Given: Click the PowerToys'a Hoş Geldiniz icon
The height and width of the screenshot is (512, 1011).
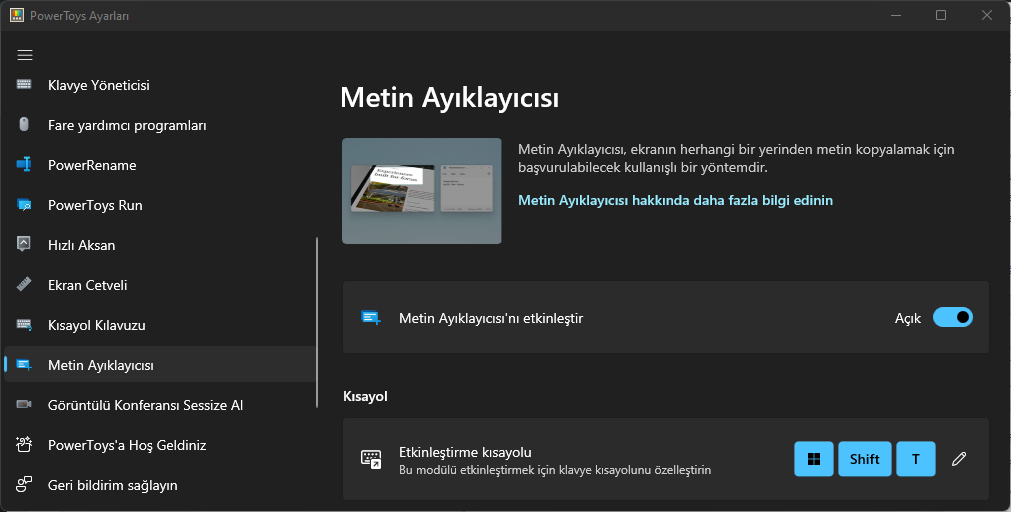Looking at the screenshot, I should (24, 444).
